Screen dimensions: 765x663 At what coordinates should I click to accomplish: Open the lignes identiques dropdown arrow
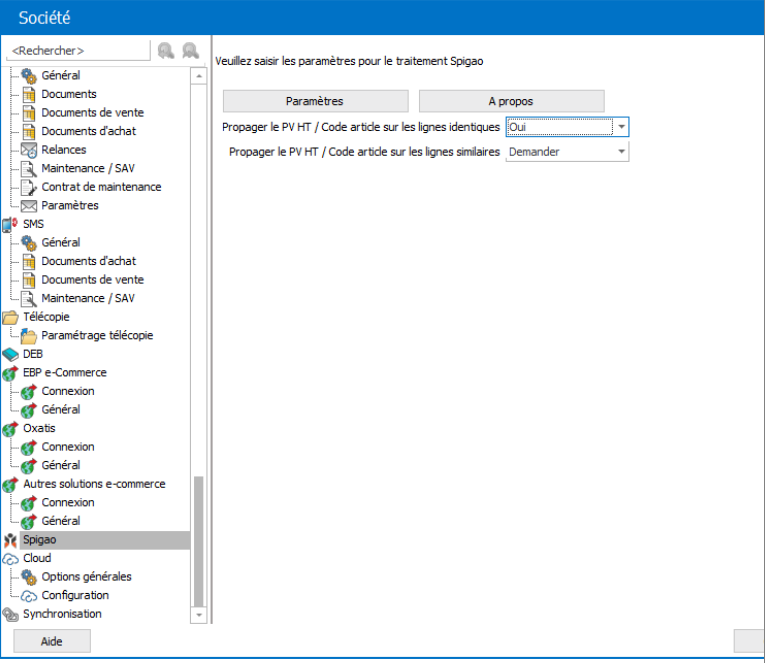click(621, 127)
